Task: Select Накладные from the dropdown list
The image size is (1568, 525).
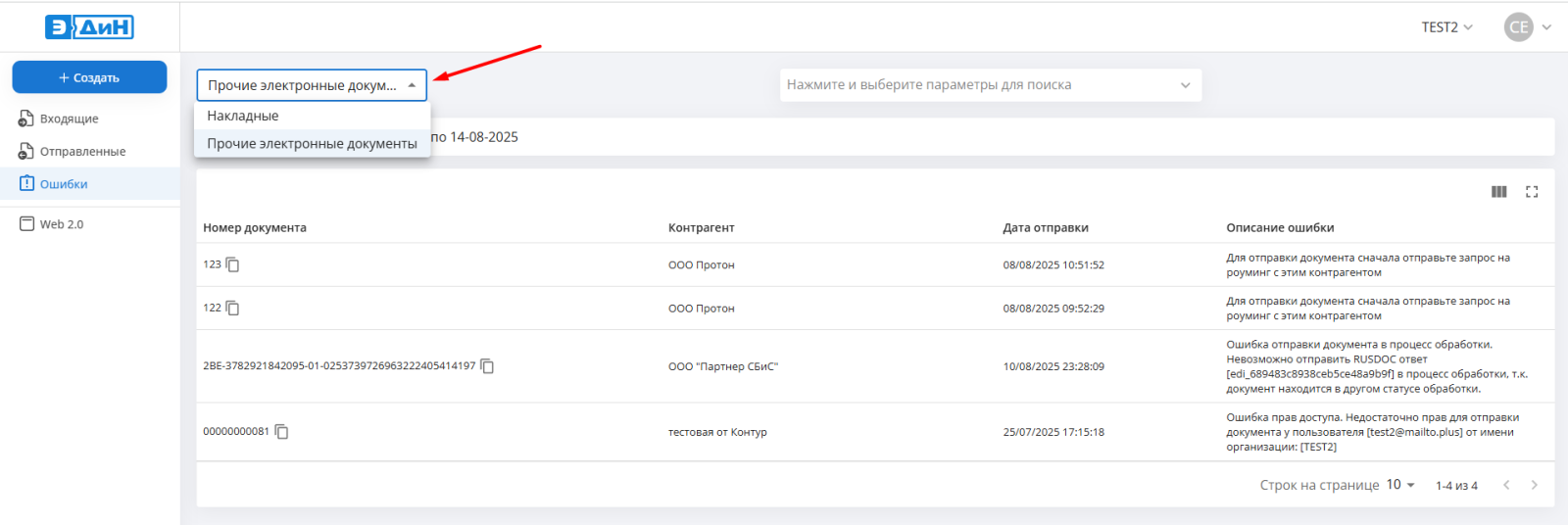Action: 313,116
